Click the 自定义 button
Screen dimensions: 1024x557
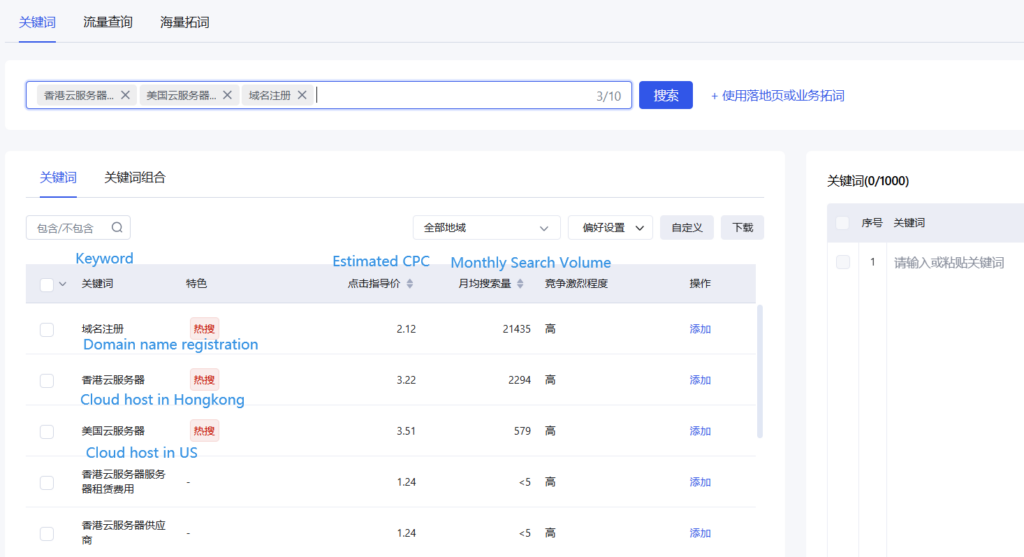pos(687,228)
